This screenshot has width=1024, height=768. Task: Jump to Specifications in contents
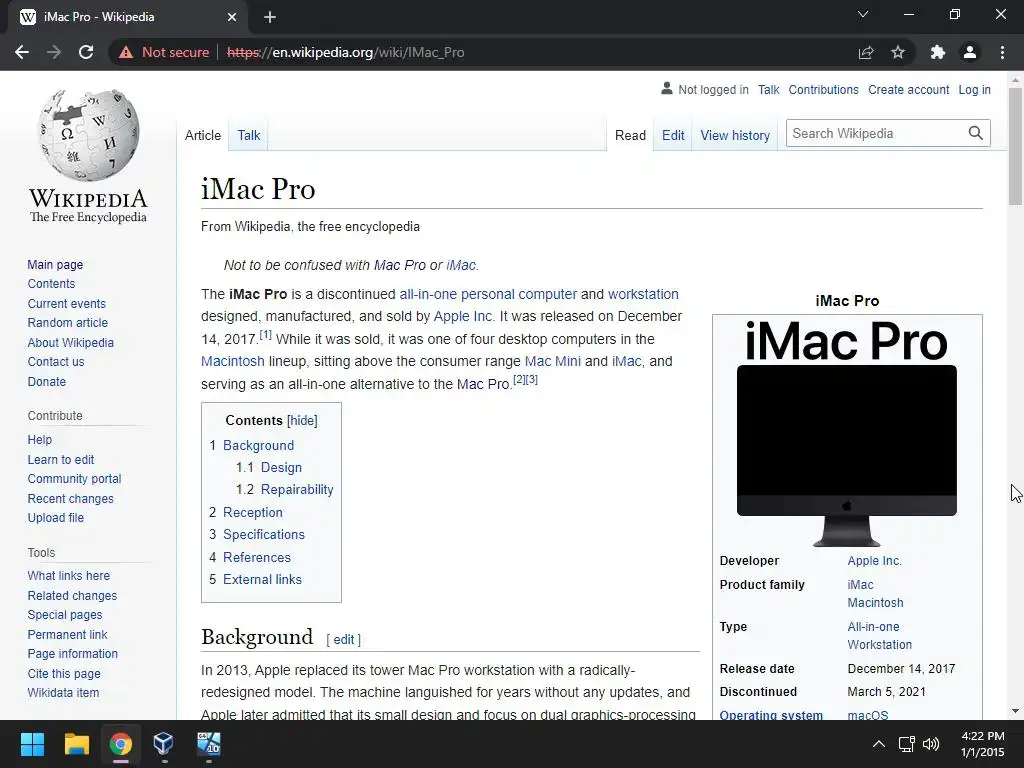pos(264,534)
